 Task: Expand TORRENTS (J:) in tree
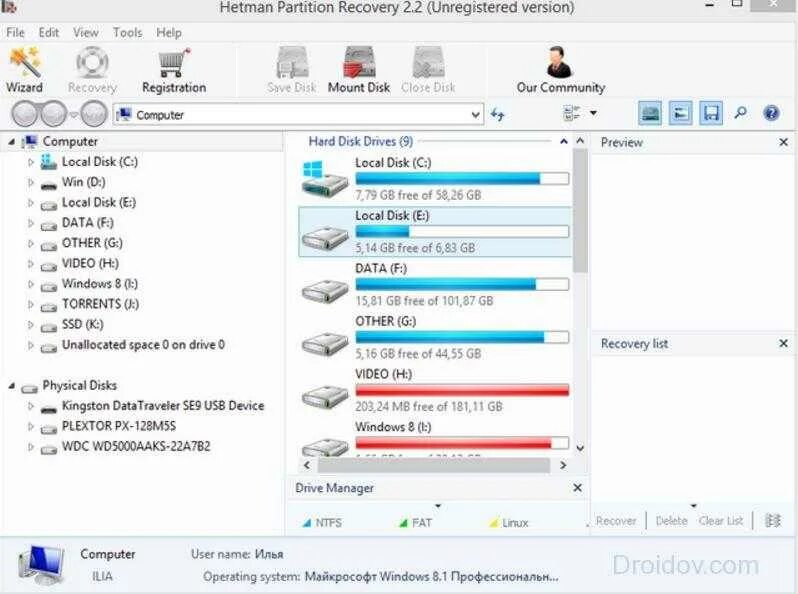31,304
